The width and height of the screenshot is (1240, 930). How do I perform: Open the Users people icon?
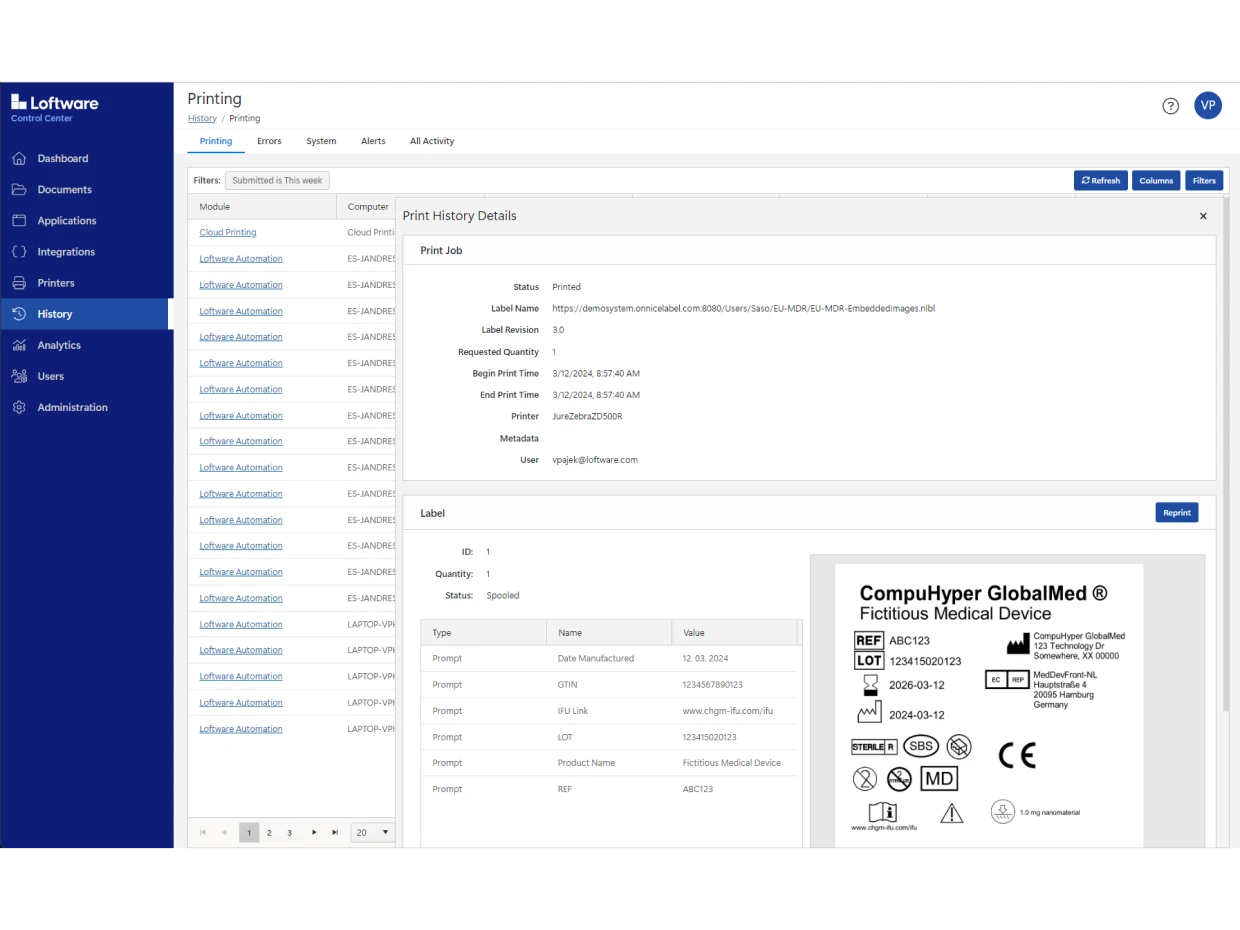19,376
